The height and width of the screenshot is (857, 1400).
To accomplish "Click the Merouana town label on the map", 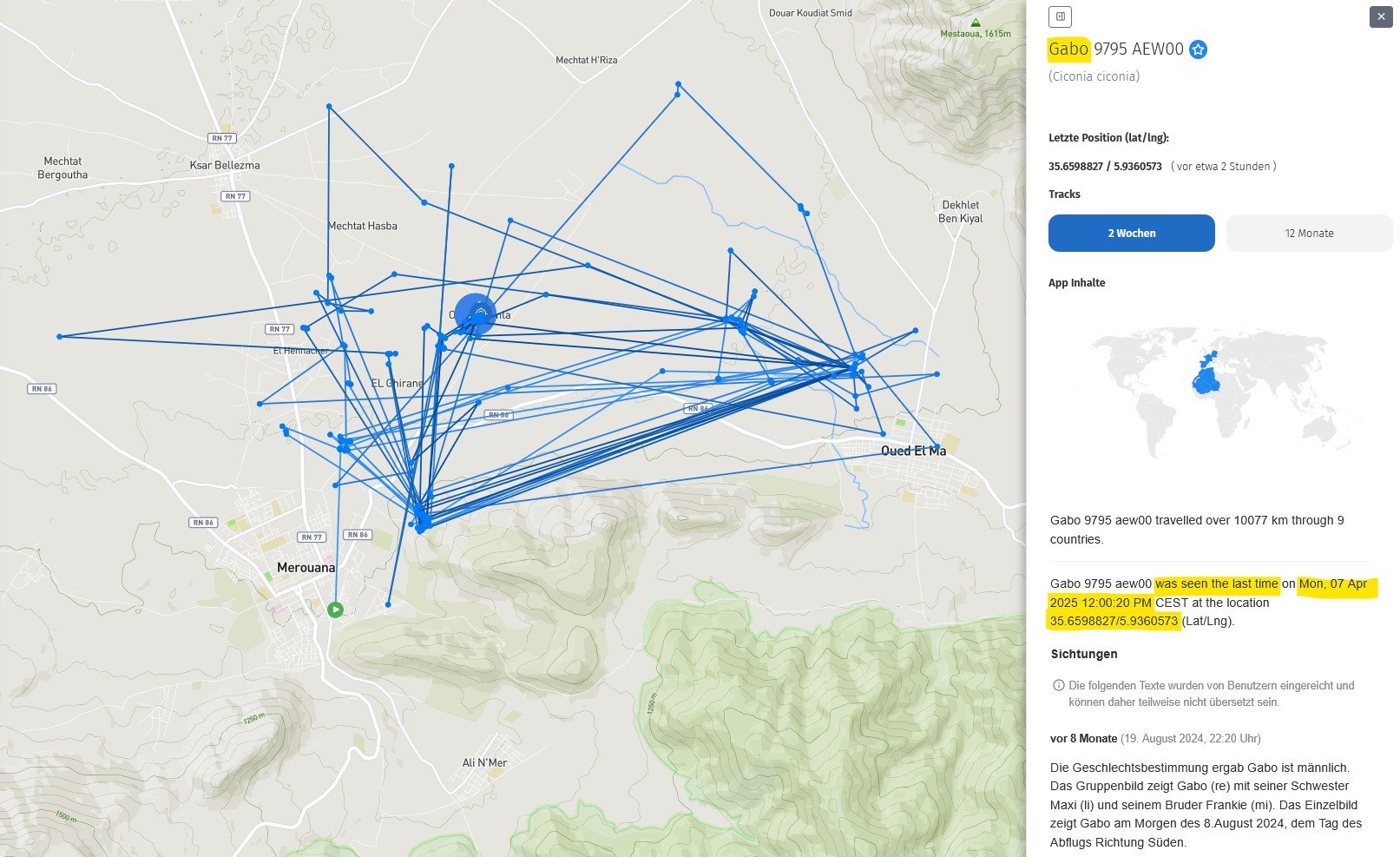I will click(306, 567).
